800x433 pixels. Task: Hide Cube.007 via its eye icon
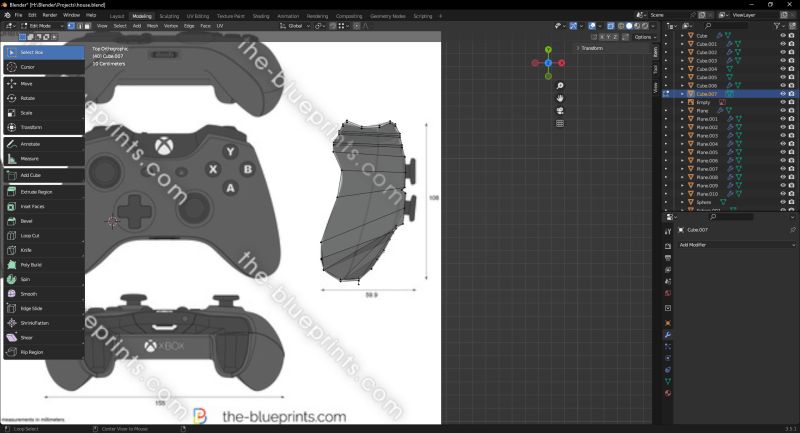pyautogui.click(x=783, y=94)
